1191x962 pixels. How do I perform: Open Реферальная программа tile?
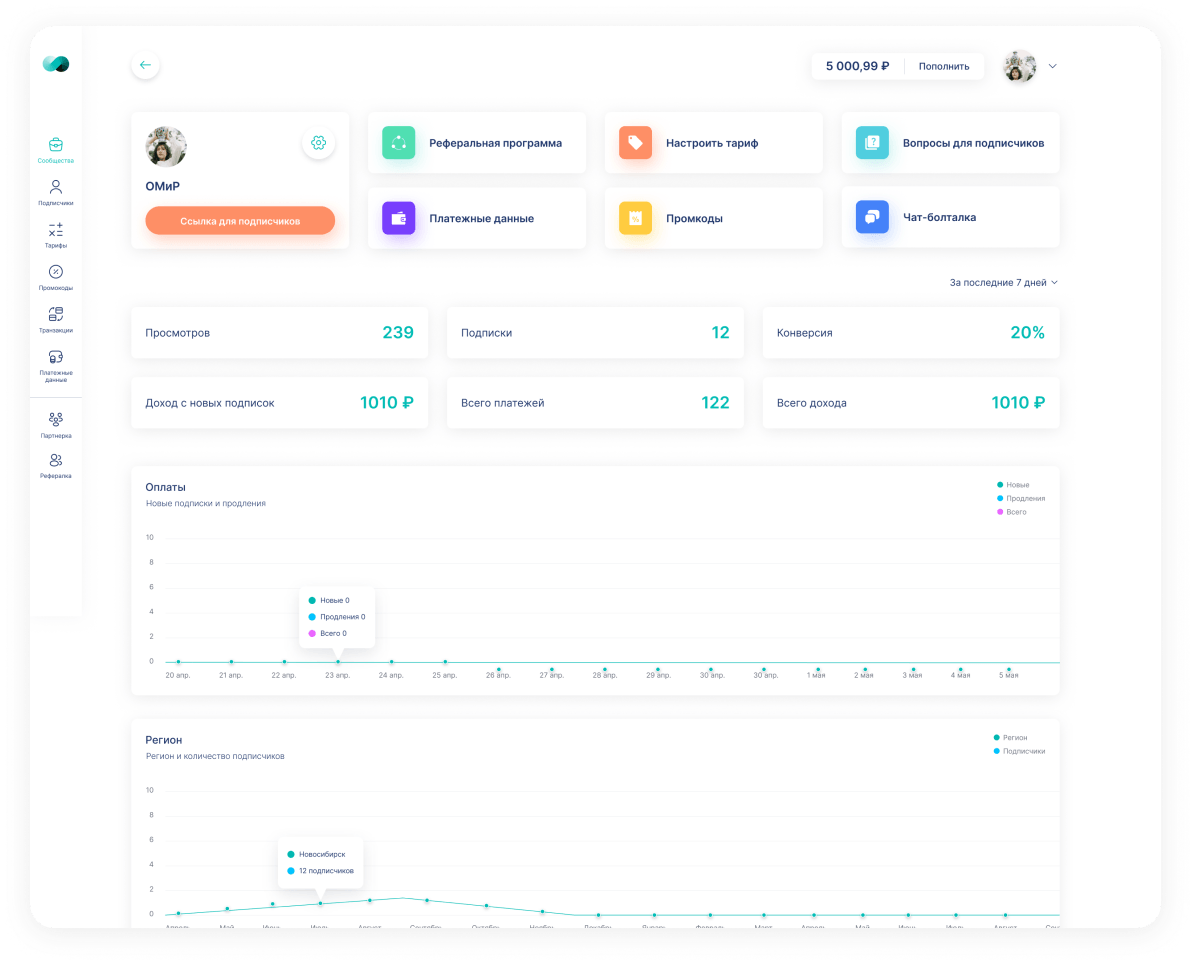tap(477, 143)
